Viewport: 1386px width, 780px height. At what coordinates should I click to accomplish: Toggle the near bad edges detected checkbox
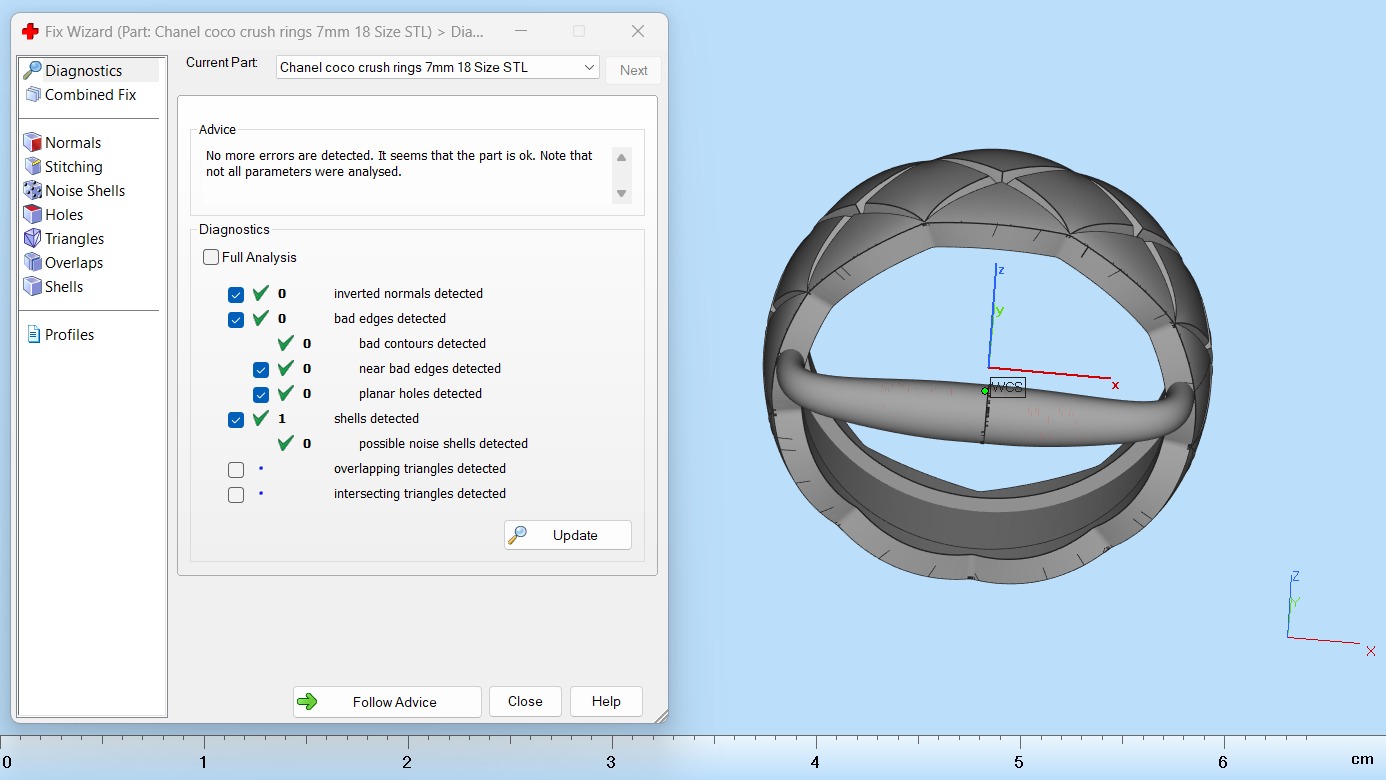[261, 370]
